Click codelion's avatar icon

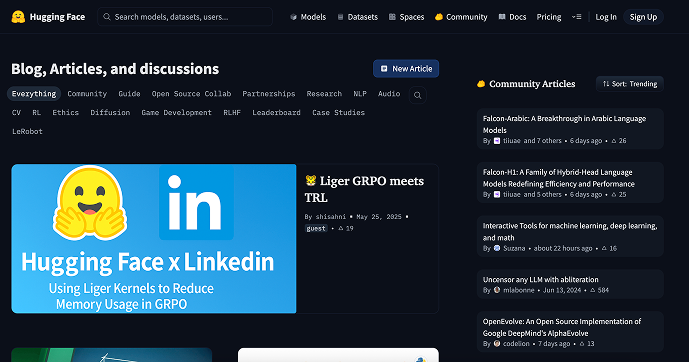[x=497, y=344]
